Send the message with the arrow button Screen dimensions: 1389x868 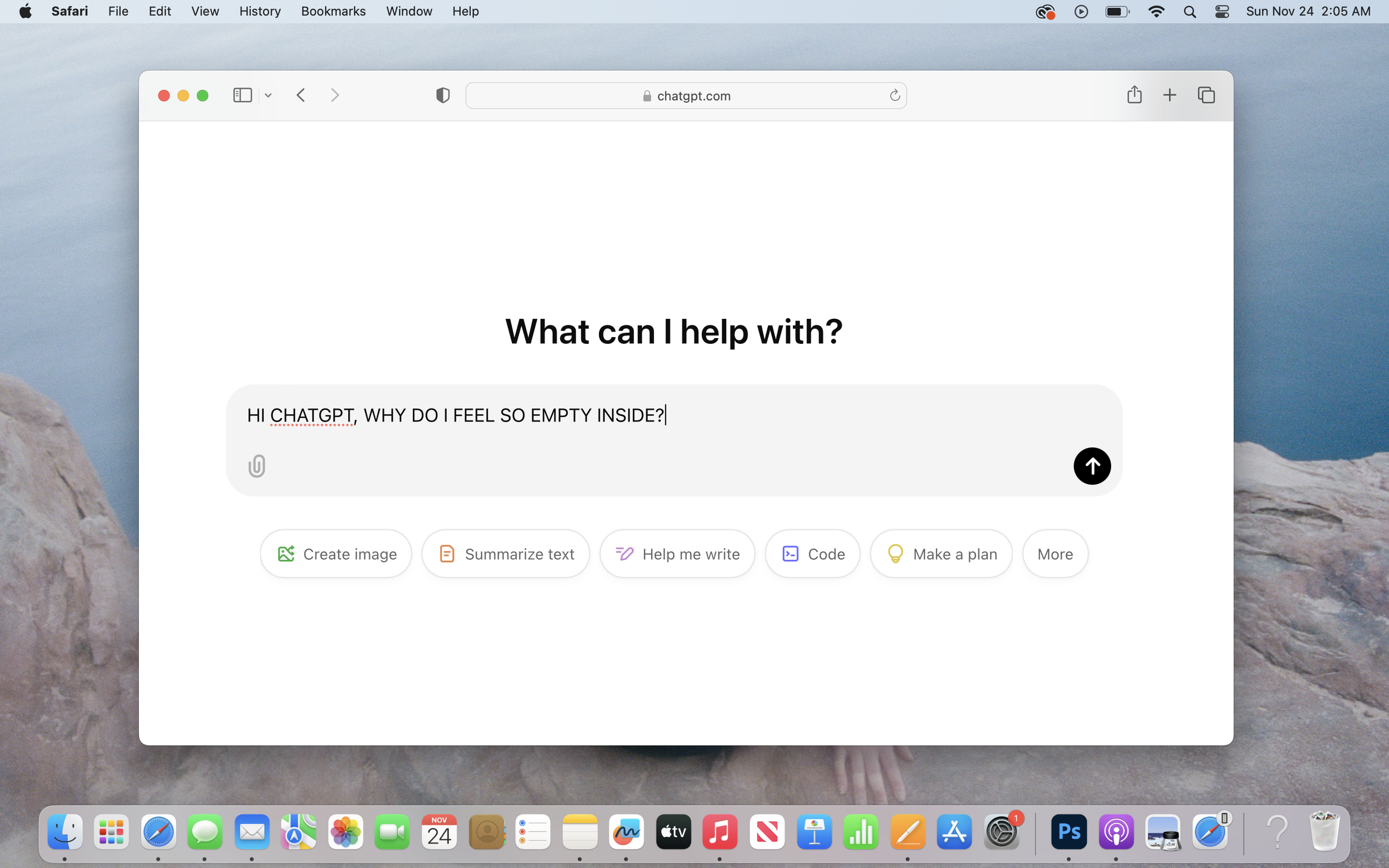[1092, 465]
